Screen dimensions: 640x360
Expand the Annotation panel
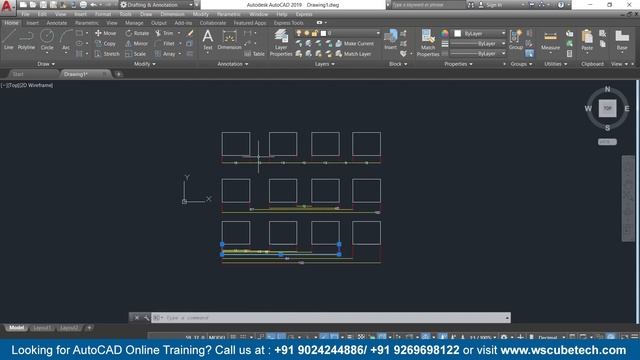click(x=233, y=64)
